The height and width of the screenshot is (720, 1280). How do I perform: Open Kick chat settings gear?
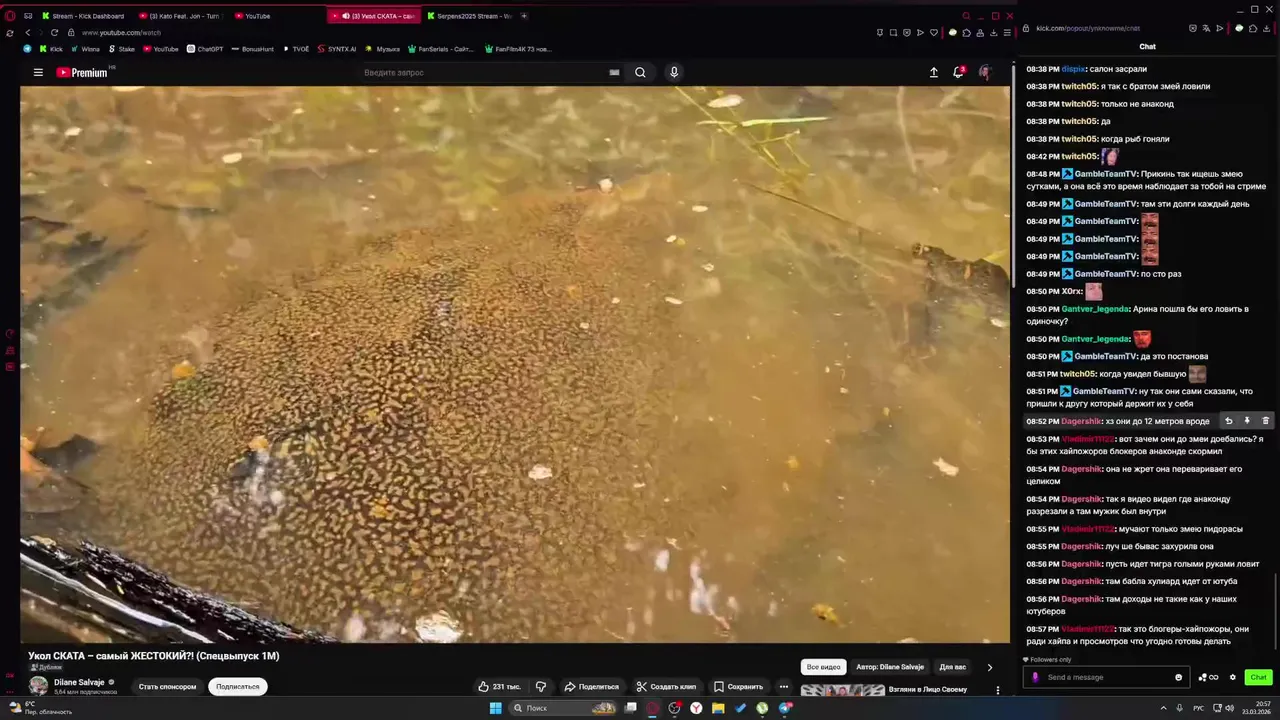pyautogui.click(x=1232, y=677)
